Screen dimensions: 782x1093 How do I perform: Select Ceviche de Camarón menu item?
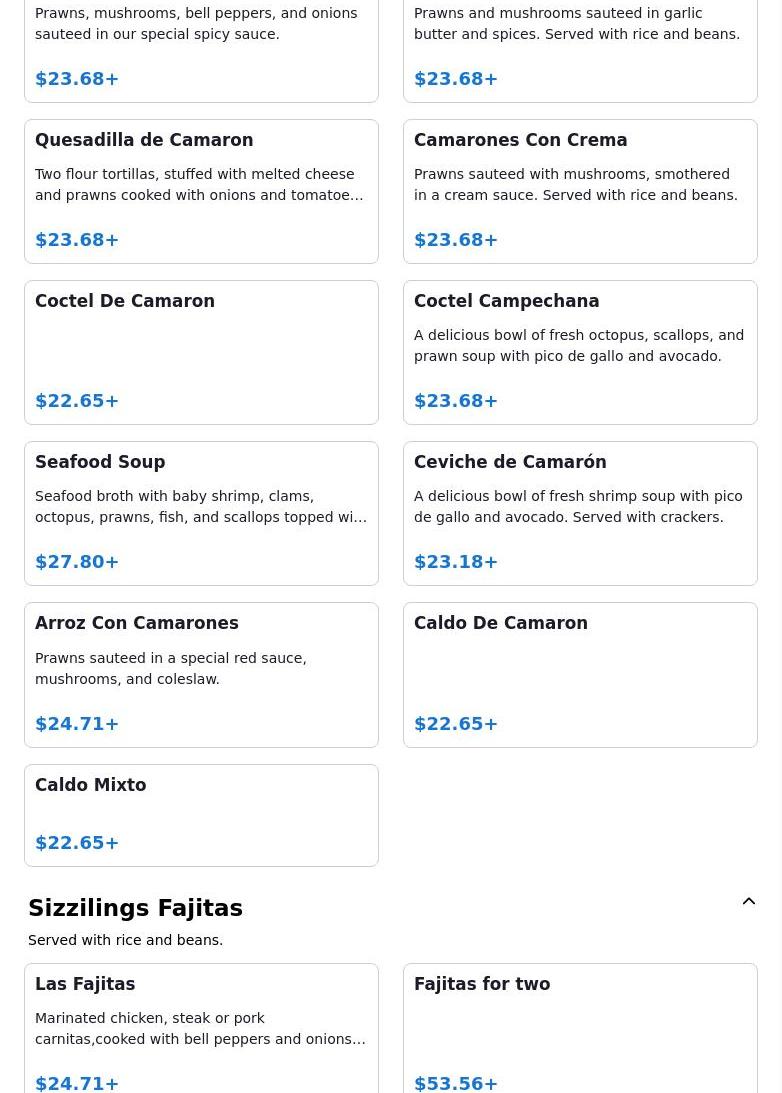tap(580, 514)
